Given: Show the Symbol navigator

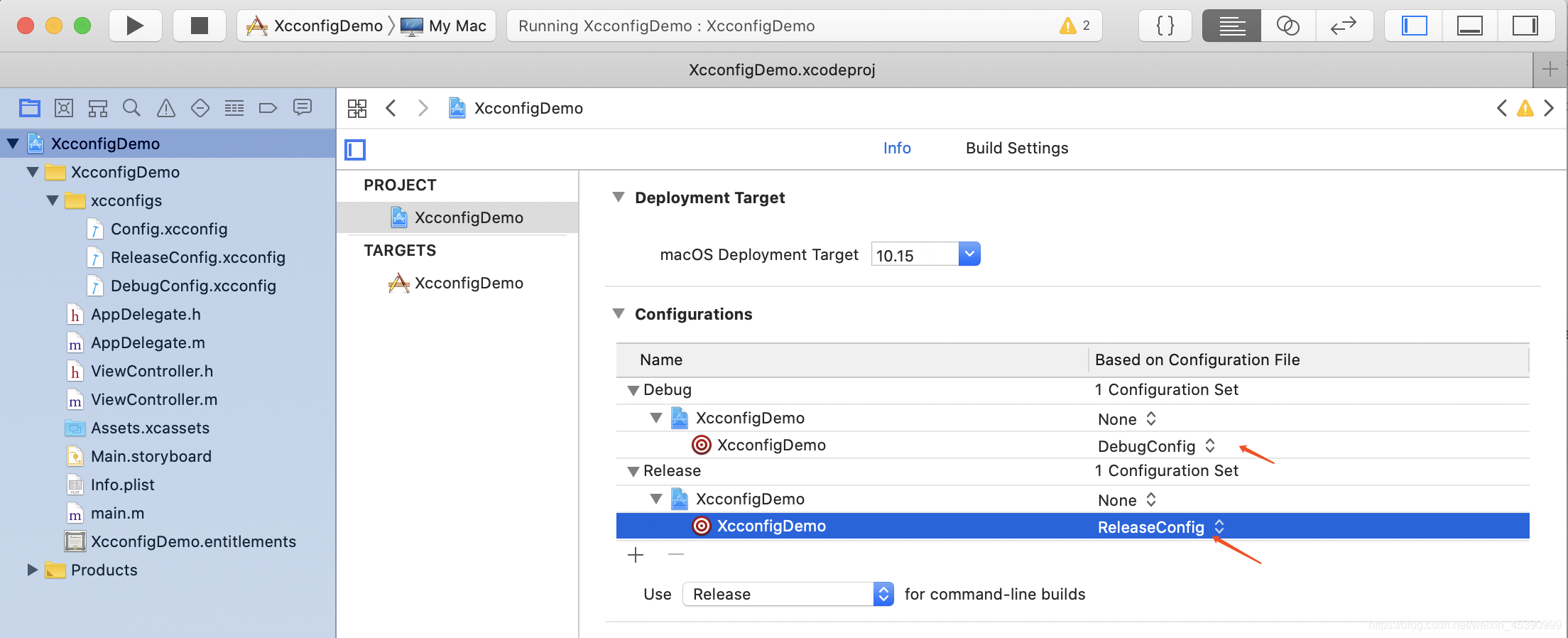Looking at the screenshot, I should [x=97, y=108].
